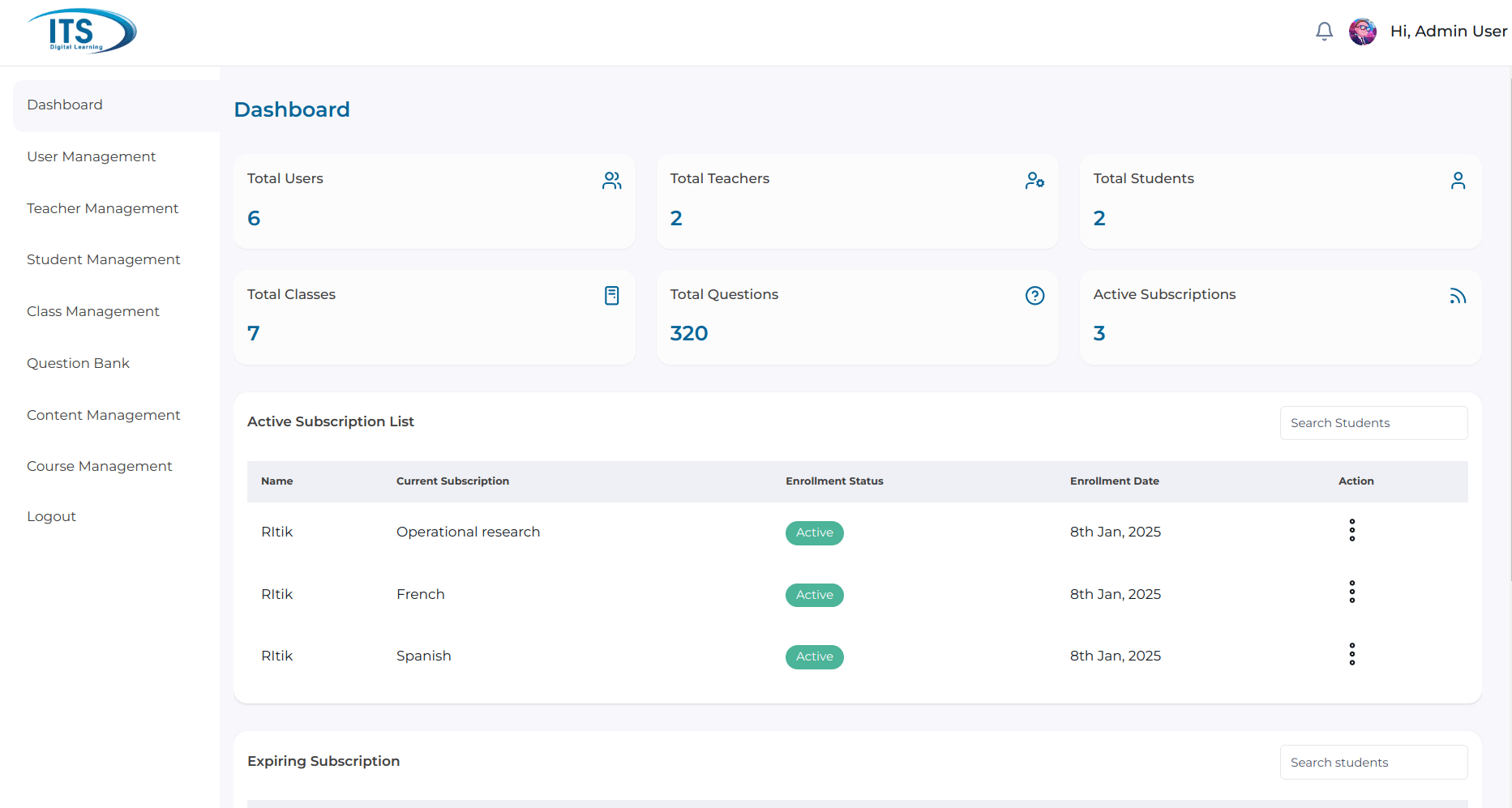Click the notification bell icon
This screenshot has width=1512, height=808.
(x=1324, y=32)
